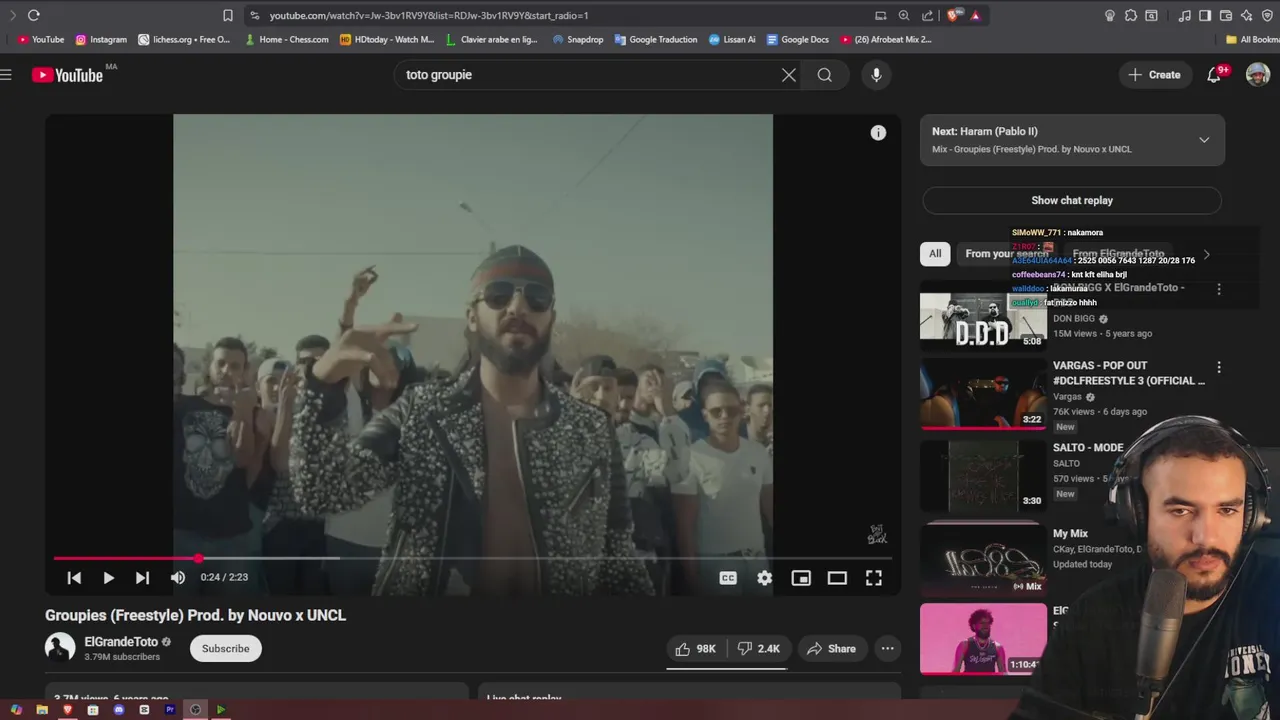
Task: Skip to previous video
Action: [x=74, y=578]
